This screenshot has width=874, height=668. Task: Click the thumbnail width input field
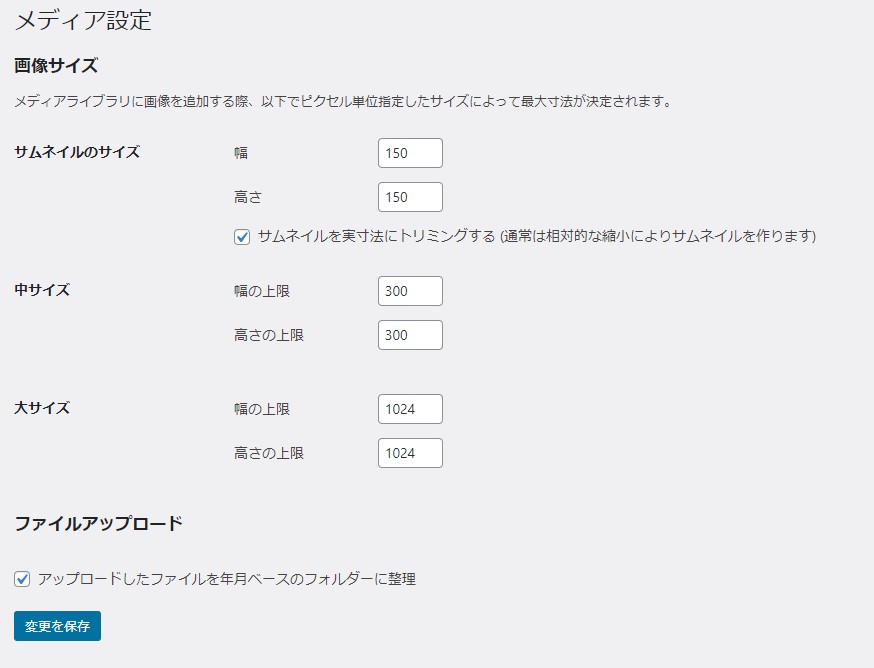pyautogui.click(x=410, y=153)
